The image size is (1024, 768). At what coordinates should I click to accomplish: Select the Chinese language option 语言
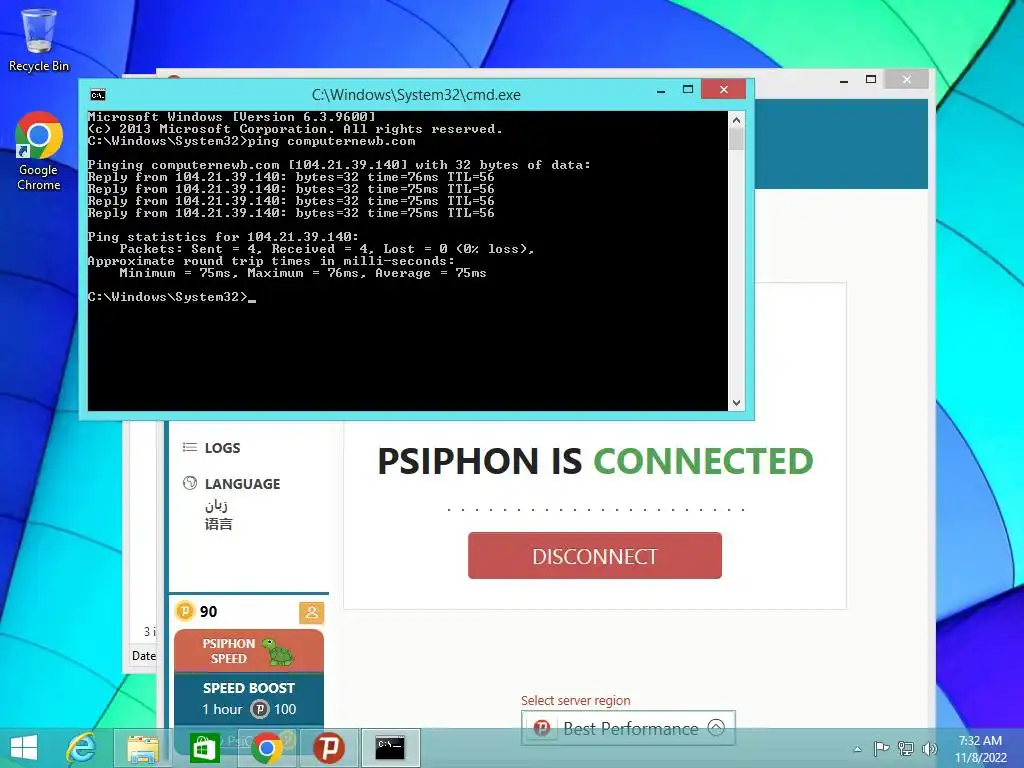218,524
